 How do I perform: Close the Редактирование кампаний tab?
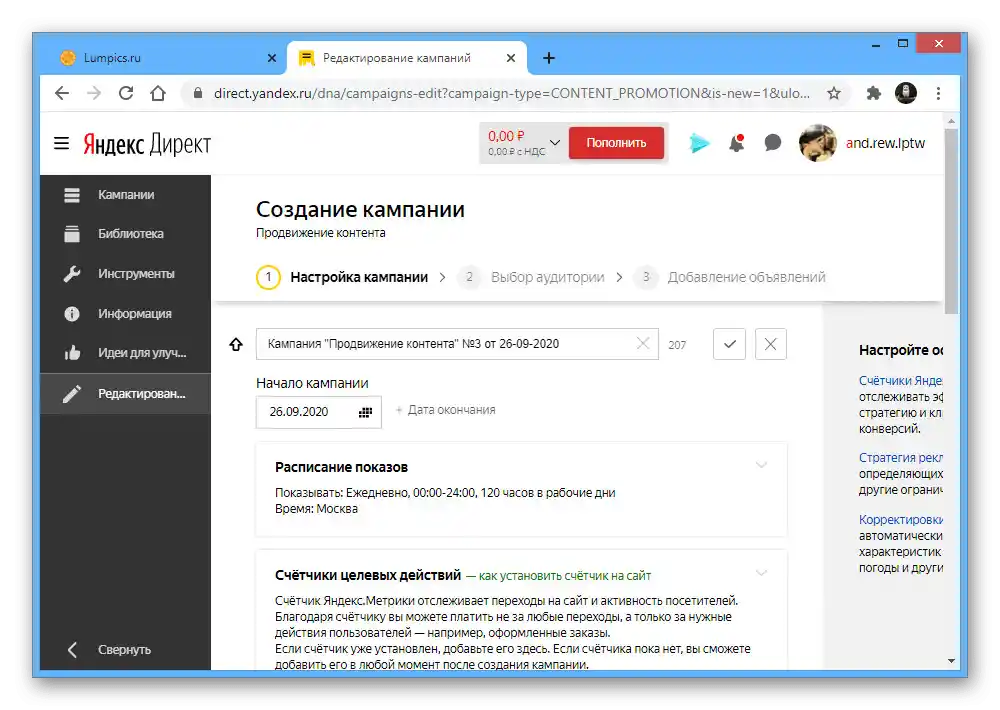pos(511,58)
